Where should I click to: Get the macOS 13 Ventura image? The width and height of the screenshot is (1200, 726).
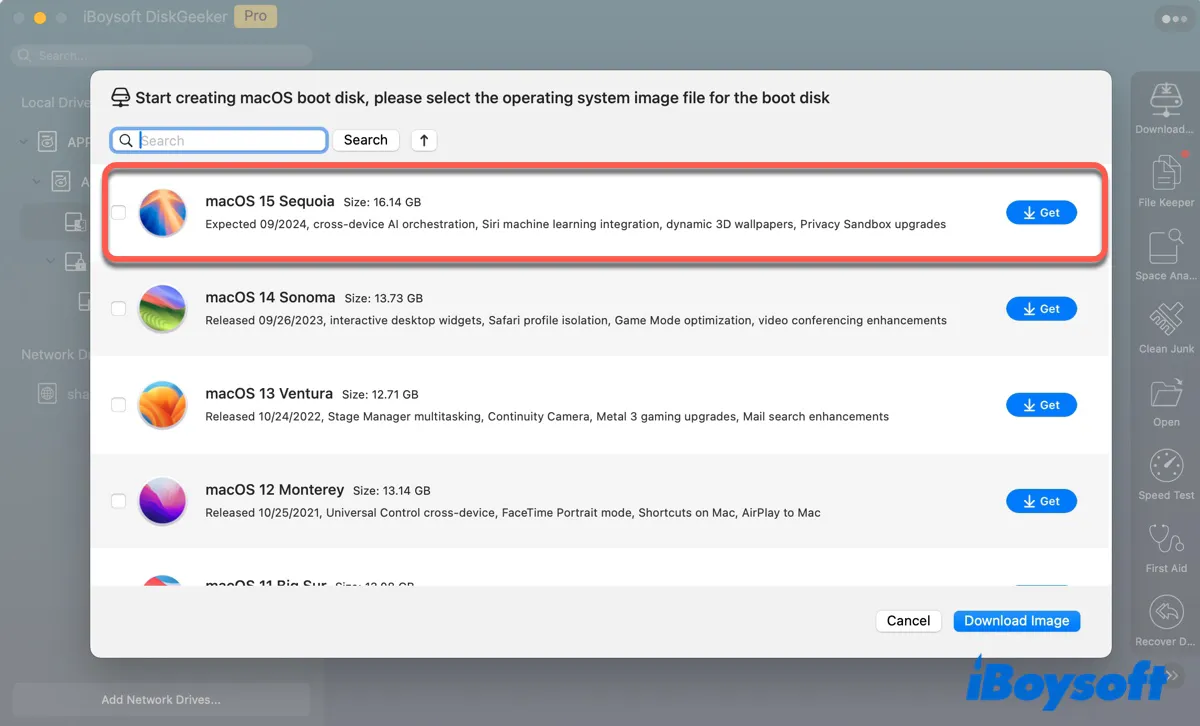(1041, 404)
